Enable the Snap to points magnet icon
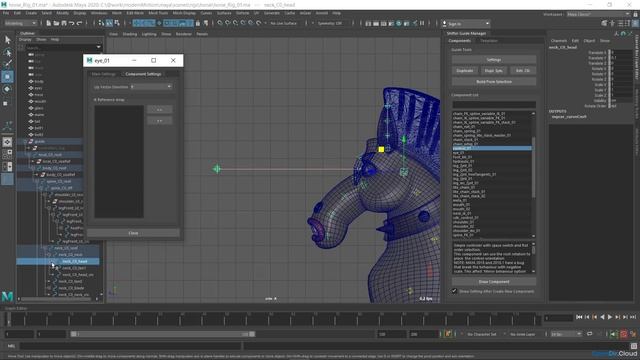 (x=236, y=23)
